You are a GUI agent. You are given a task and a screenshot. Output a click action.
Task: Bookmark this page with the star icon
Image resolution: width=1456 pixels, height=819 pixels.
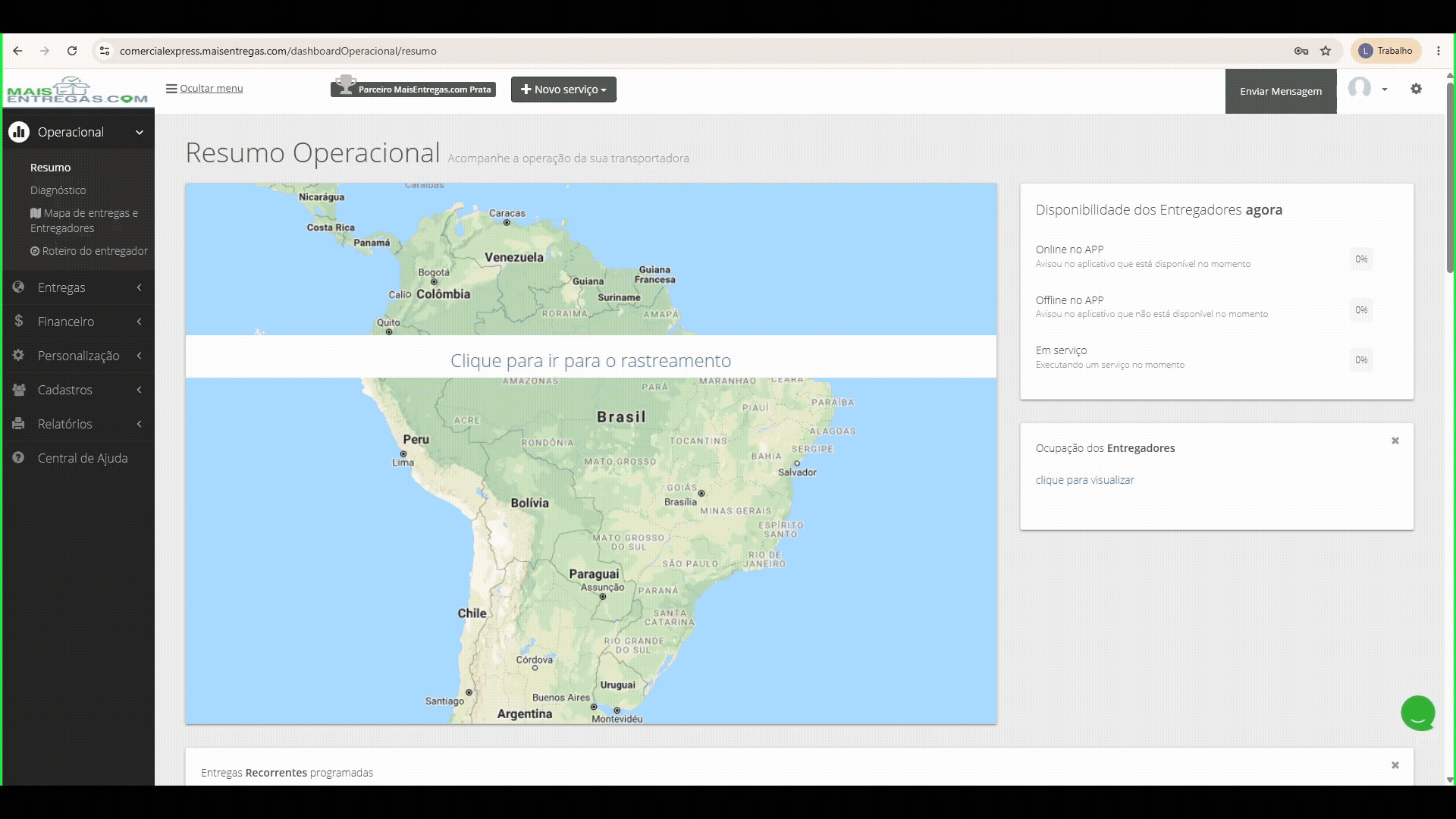click(x=1326, y=51)
